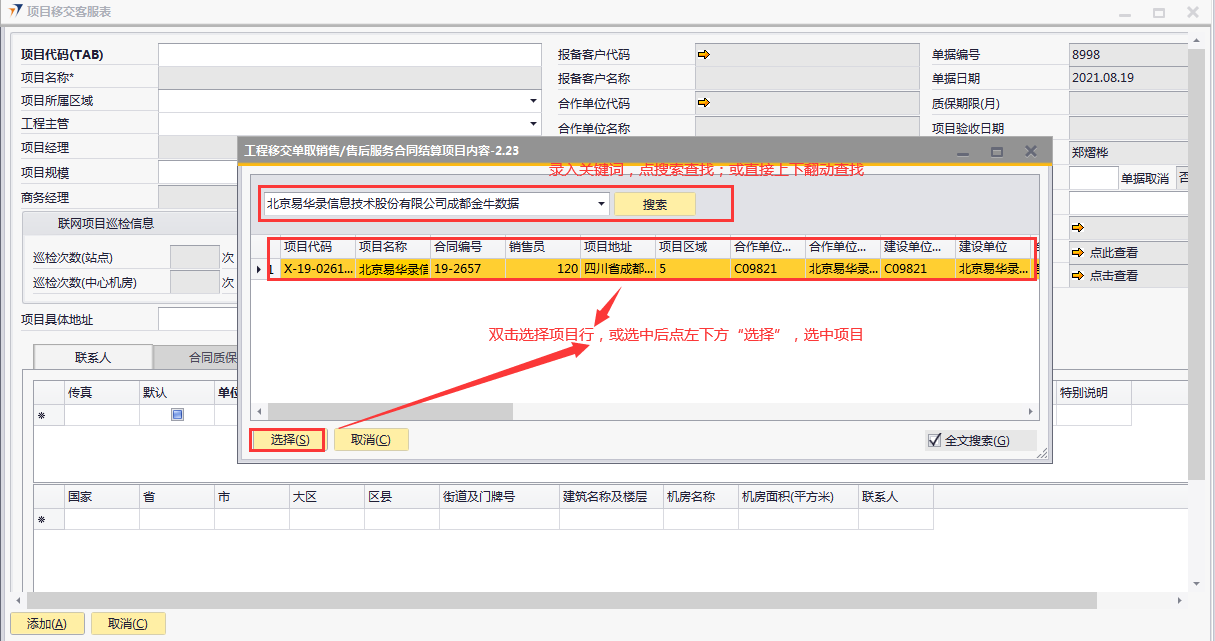Click the 选择(S) button
This screenshot has height=641, width=1215.
tap(284, 440)
